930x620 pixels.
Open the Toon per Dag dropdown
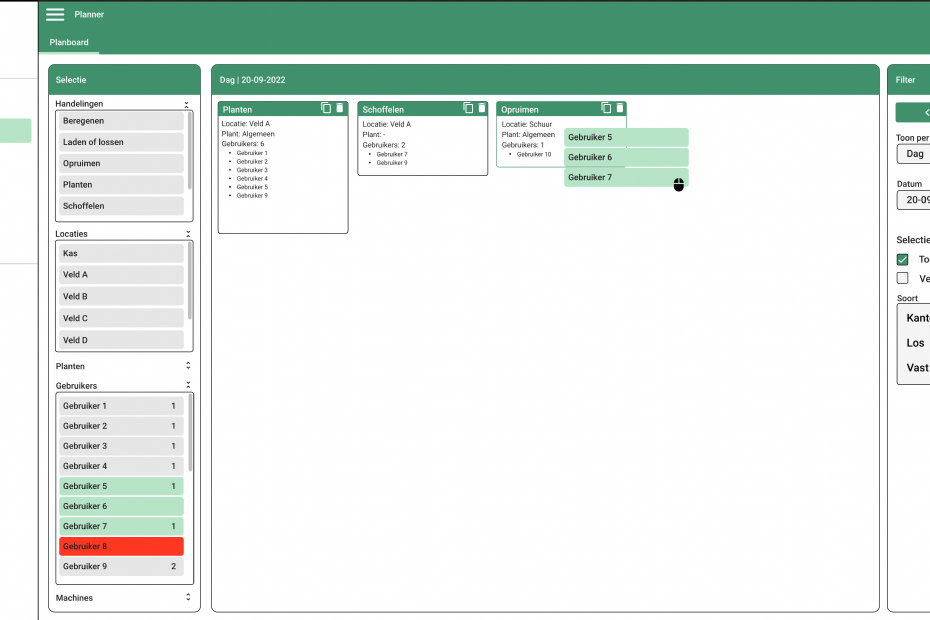pyautogui.click(x=914, y=154)
